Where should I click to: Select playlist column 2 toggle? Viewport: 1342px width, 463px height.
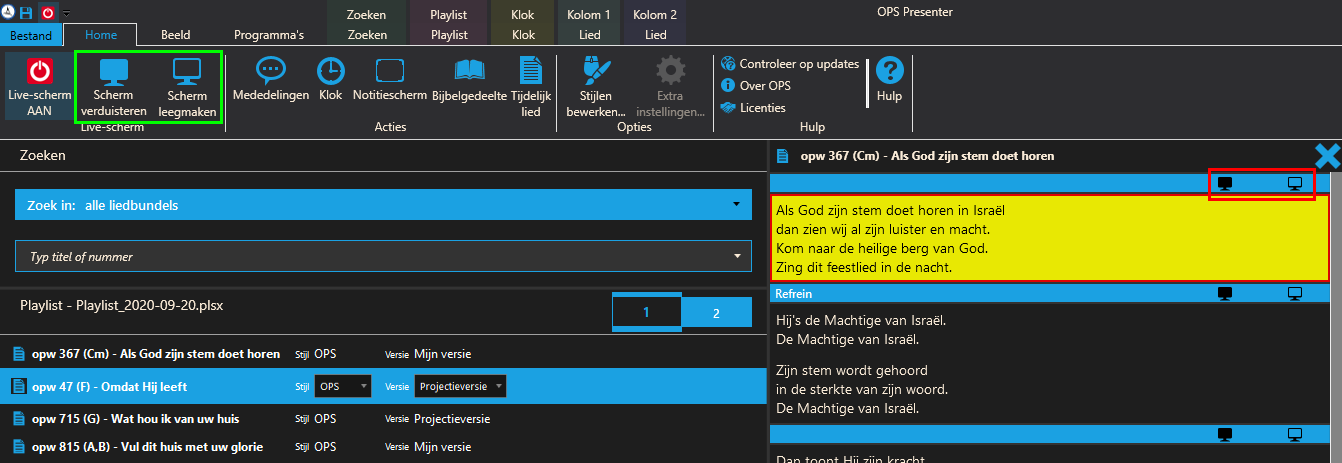pyautogui.click(x=716, y=313)
